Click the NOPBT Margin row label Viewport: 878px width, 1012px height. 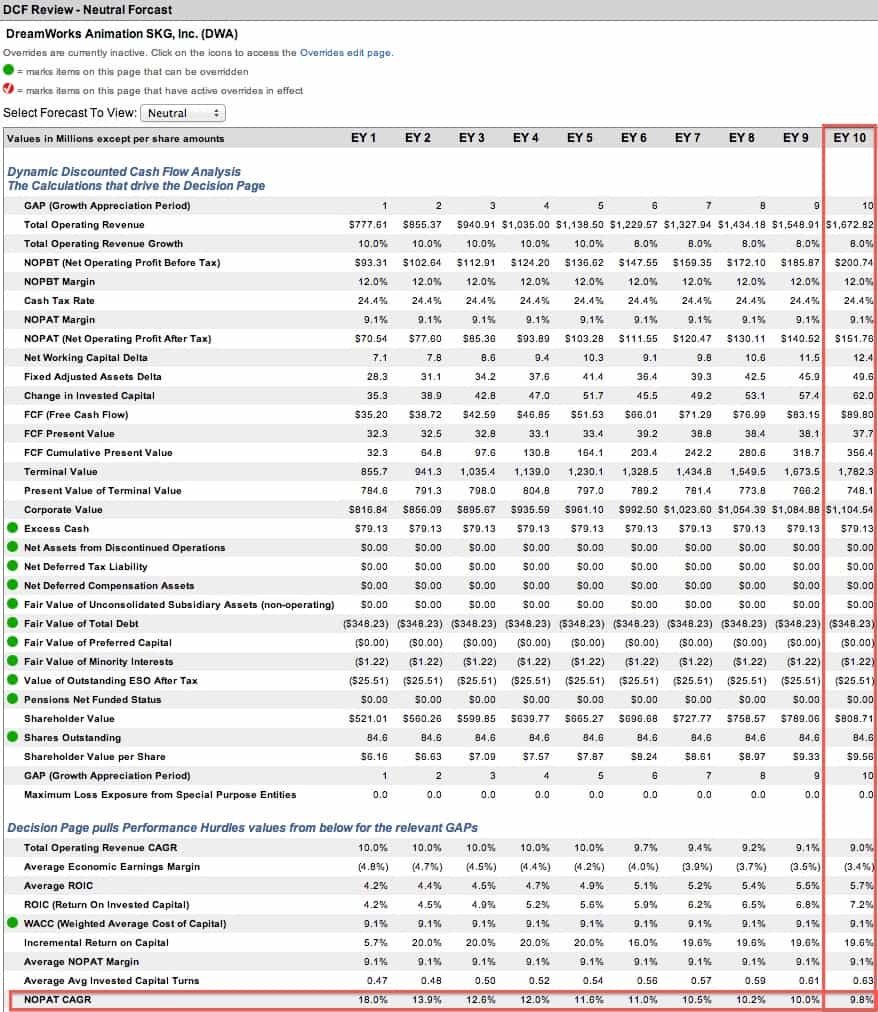[59, 281]
